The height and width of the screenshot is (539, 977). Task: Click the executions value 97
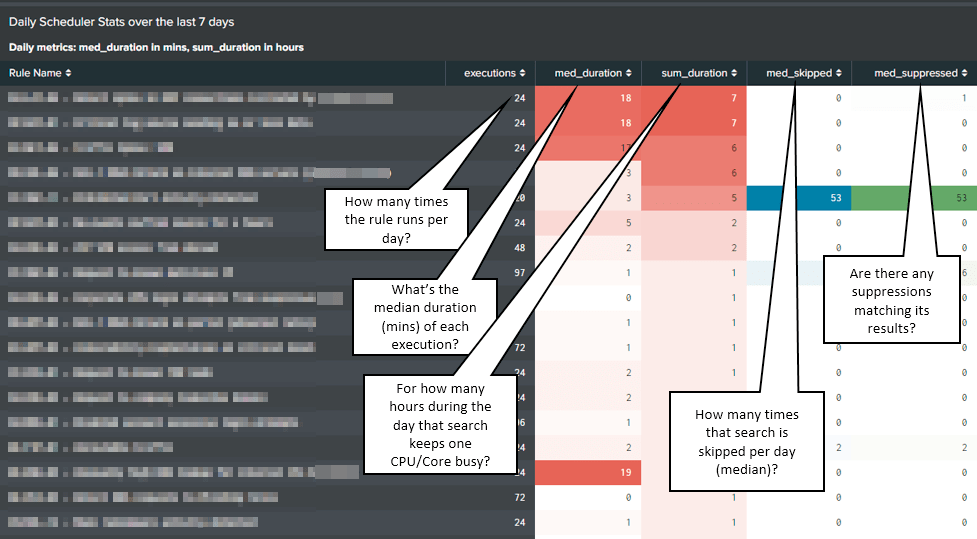(518, 272)
